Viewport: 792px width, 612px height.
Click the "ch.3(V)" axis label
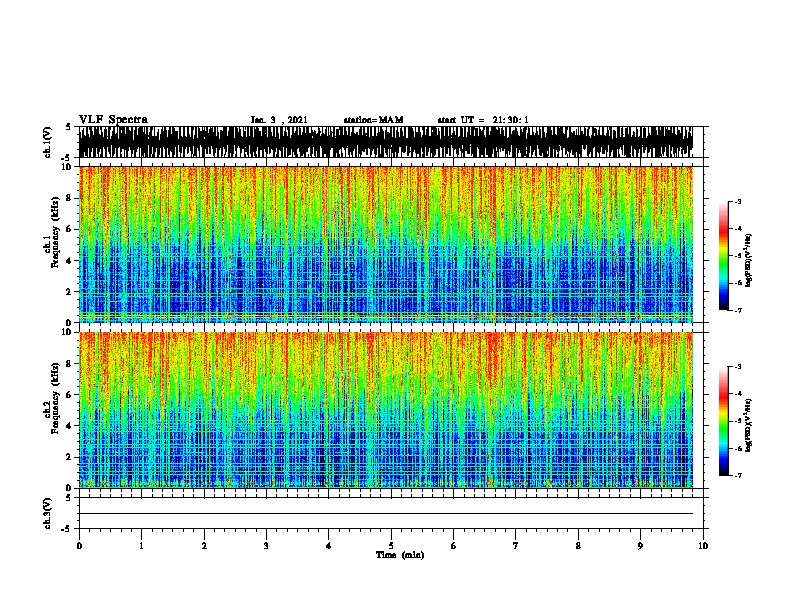point(47,513)
